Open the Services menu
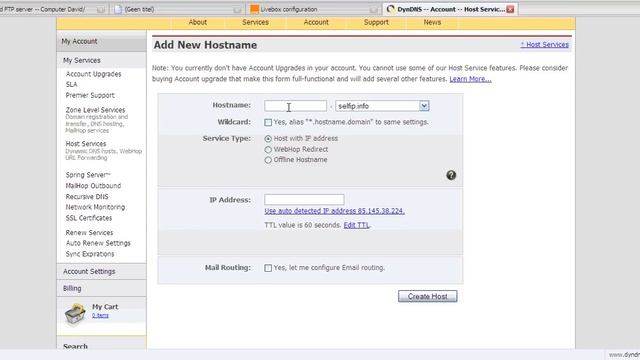 [256, 22]
